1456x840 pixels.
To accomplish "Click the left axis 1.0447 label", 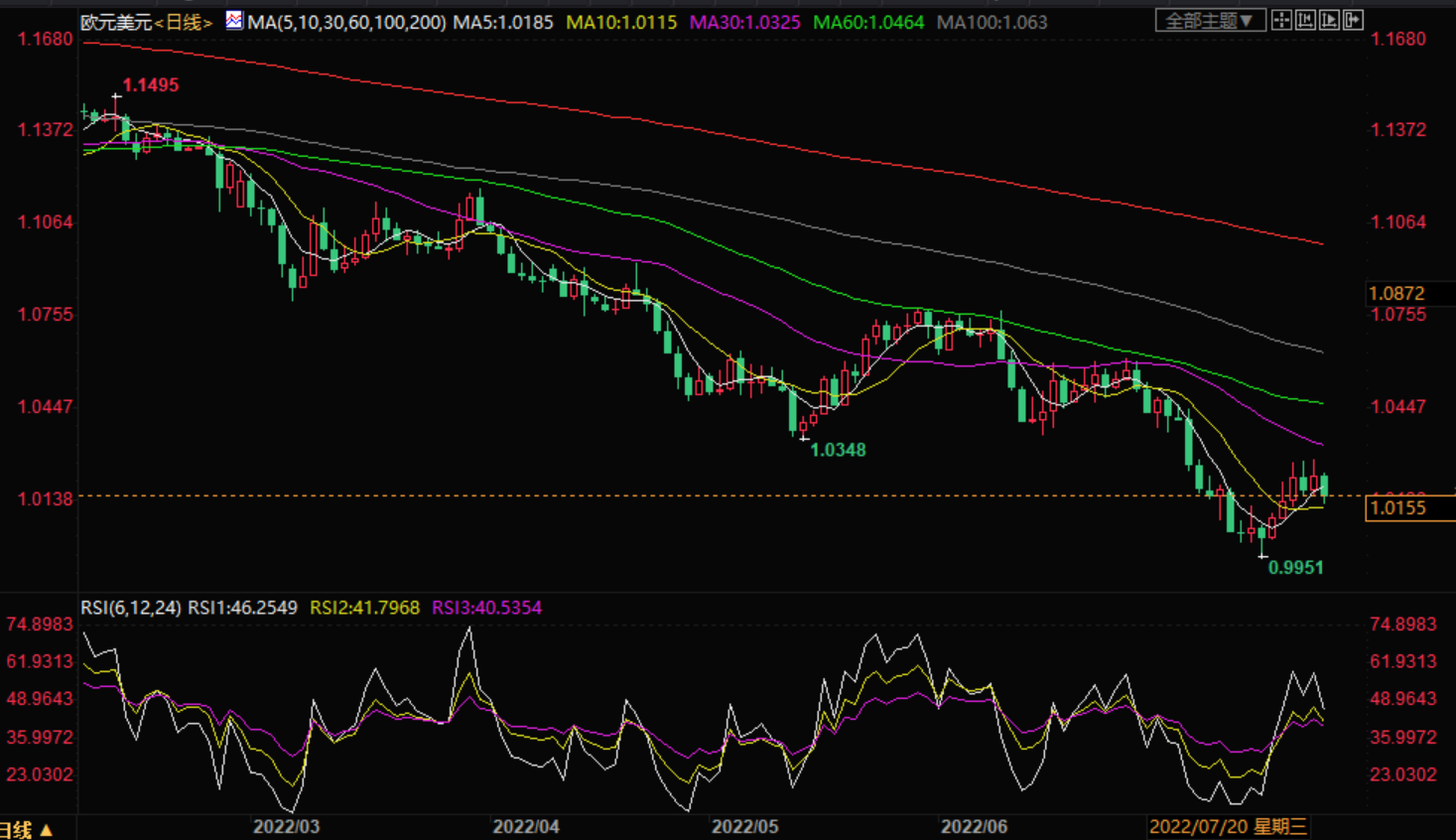I will pyautogui.click(x=46, y=406).
